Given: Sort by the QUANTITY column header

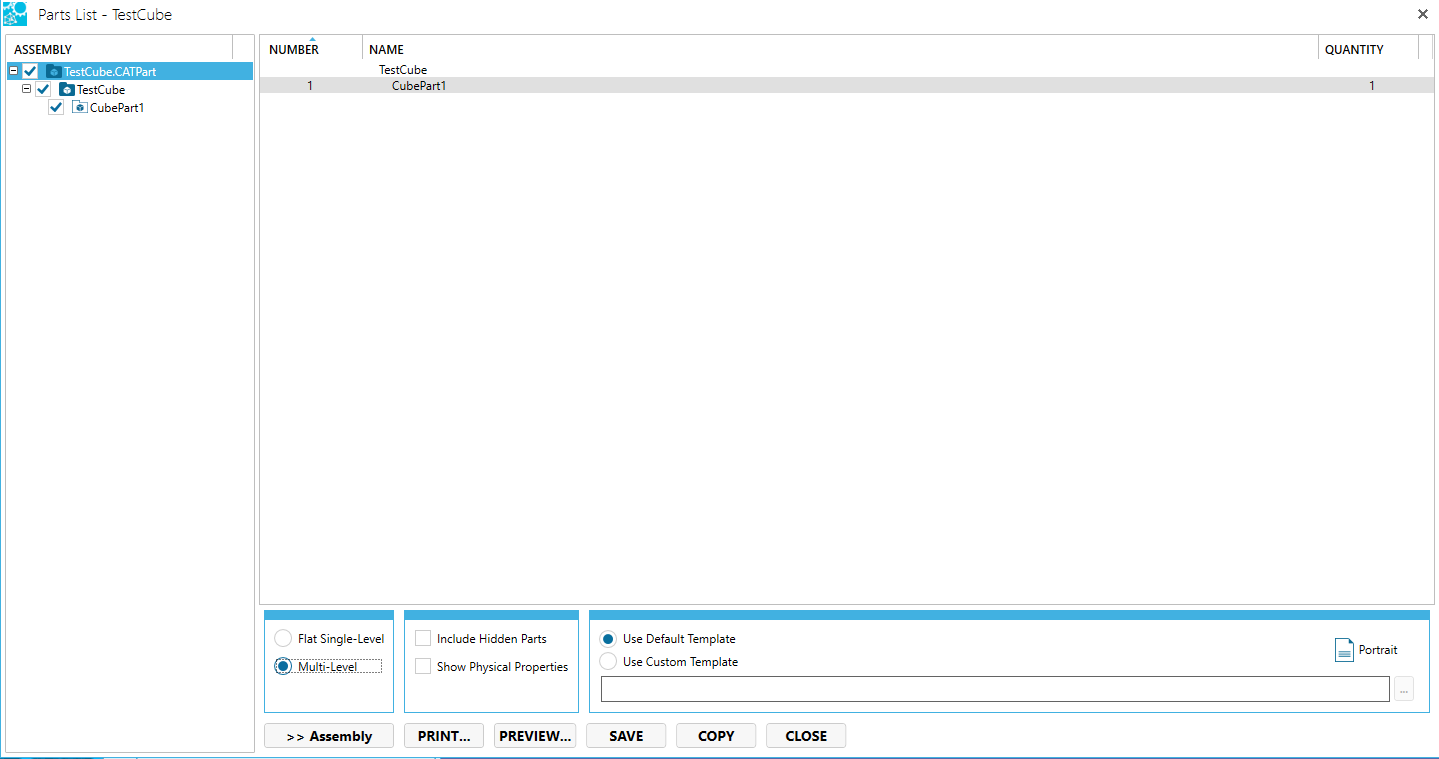Looking at the screenshot, I should pos(1354,49).
